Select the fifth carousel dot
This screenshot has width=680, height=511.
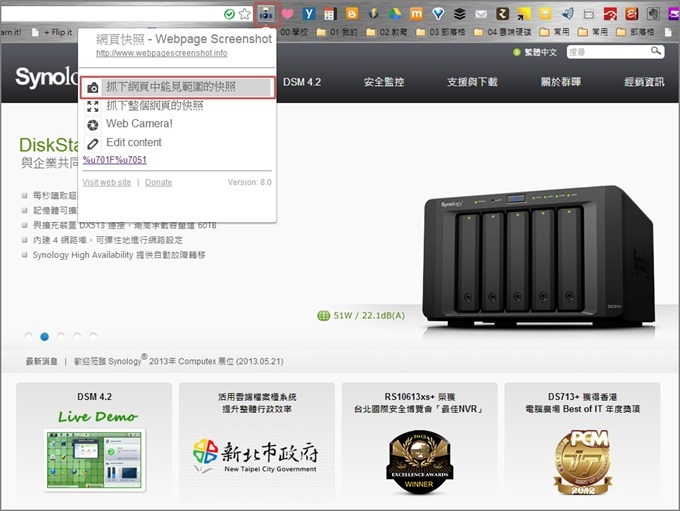point(93,336)
